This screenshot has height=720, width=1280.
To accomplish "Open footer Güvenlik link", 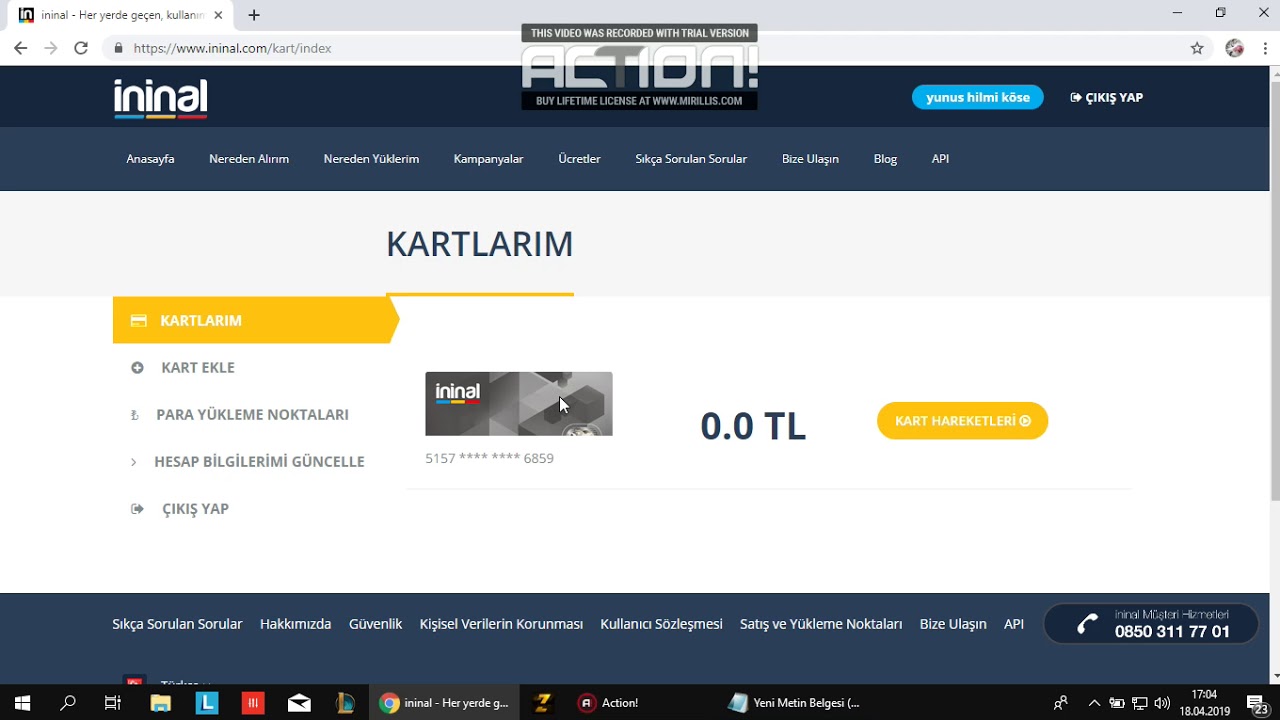I will 375,624.
